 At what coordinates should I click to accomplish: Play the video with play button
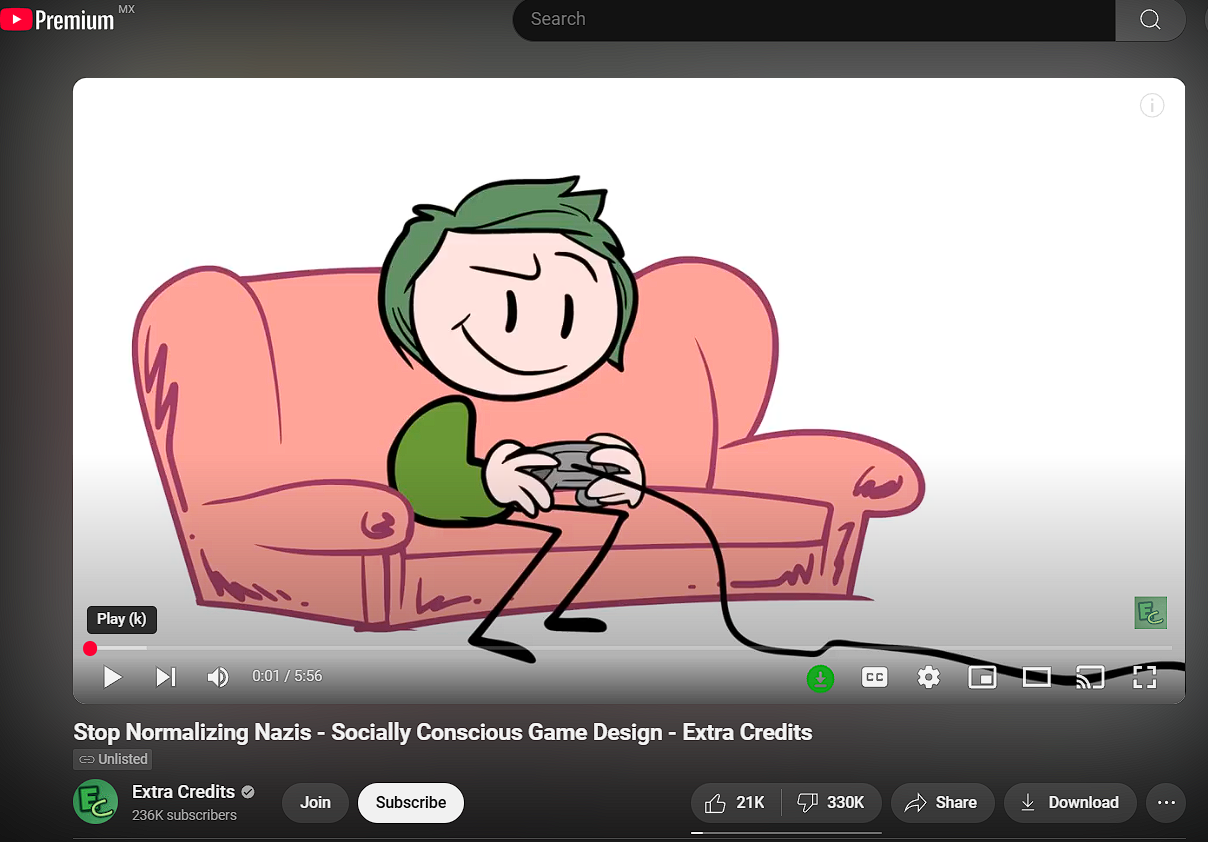pyautogui.click(x=112, y=677)
